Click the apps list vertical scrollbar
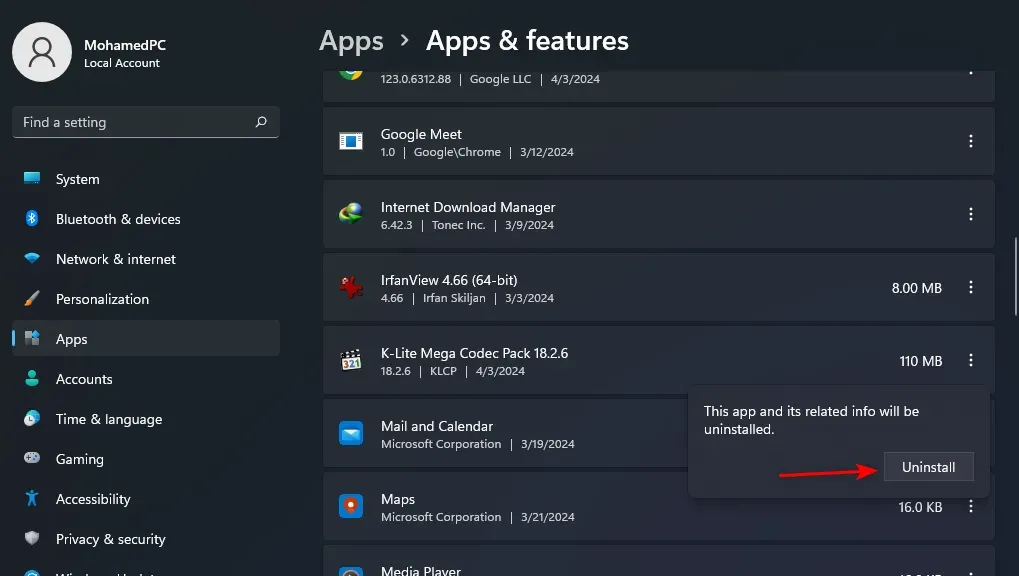Screen dimensions: 1019x576 point(1015,277)
